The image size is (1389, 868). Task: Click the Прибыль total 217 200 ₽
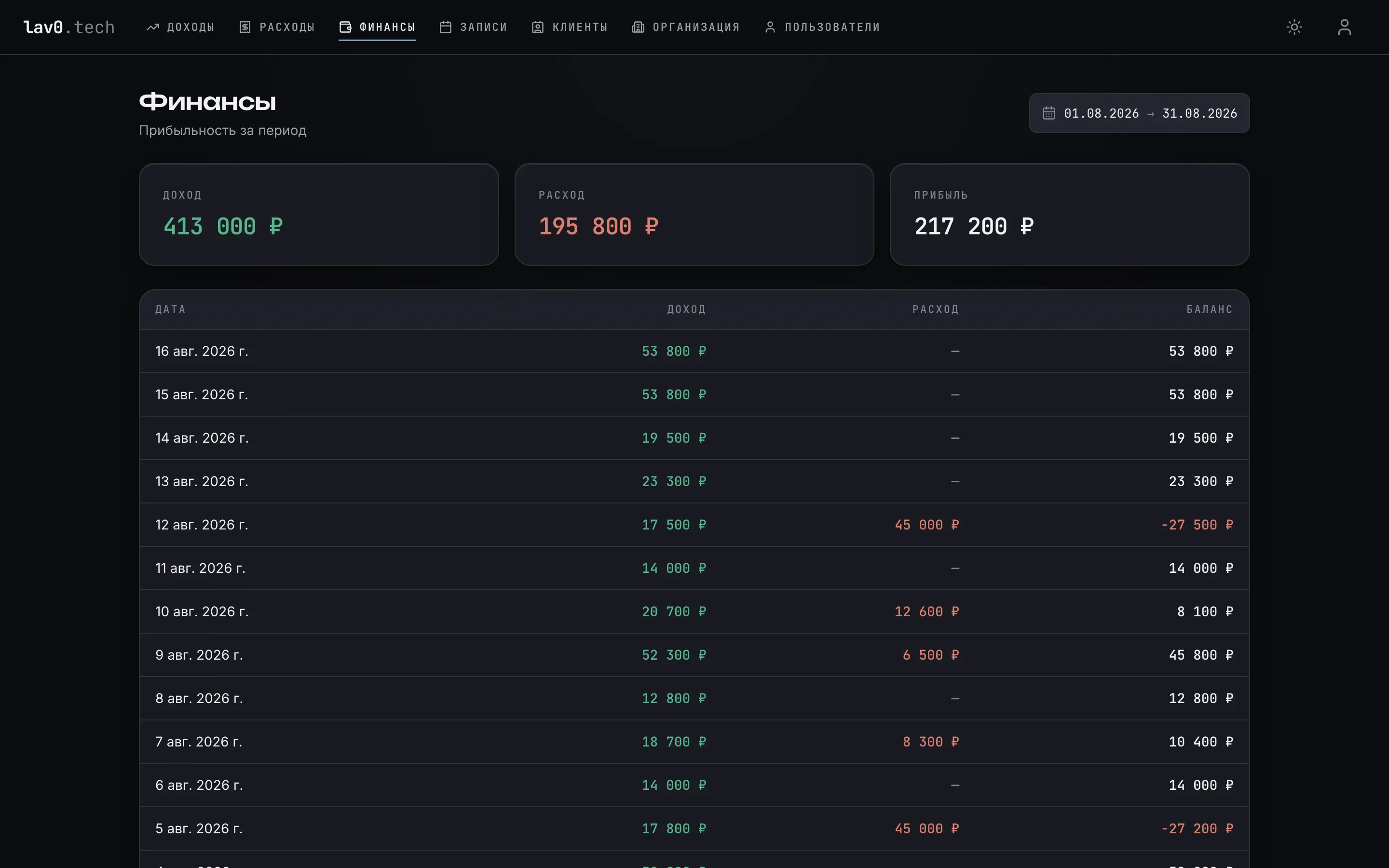click(x=974, y=226)
